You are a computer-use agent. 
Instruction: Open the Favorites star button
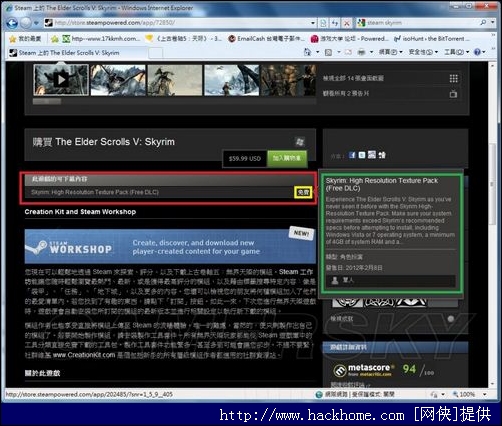(25, 39)
